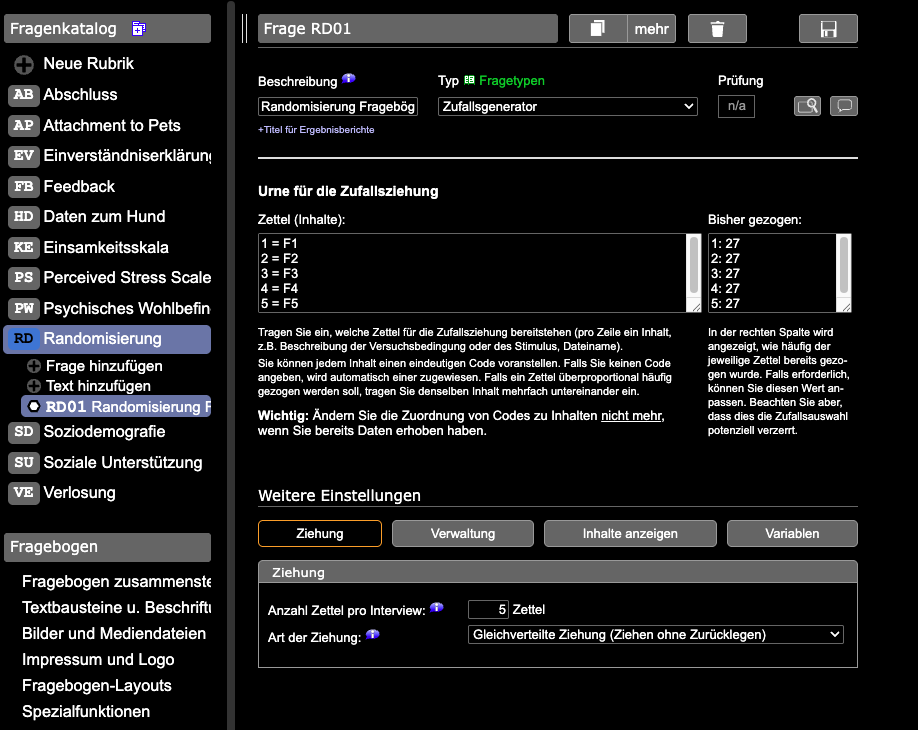Switch to the Verwaltung tab
The image size is (918, 730).
coord(463,533)
